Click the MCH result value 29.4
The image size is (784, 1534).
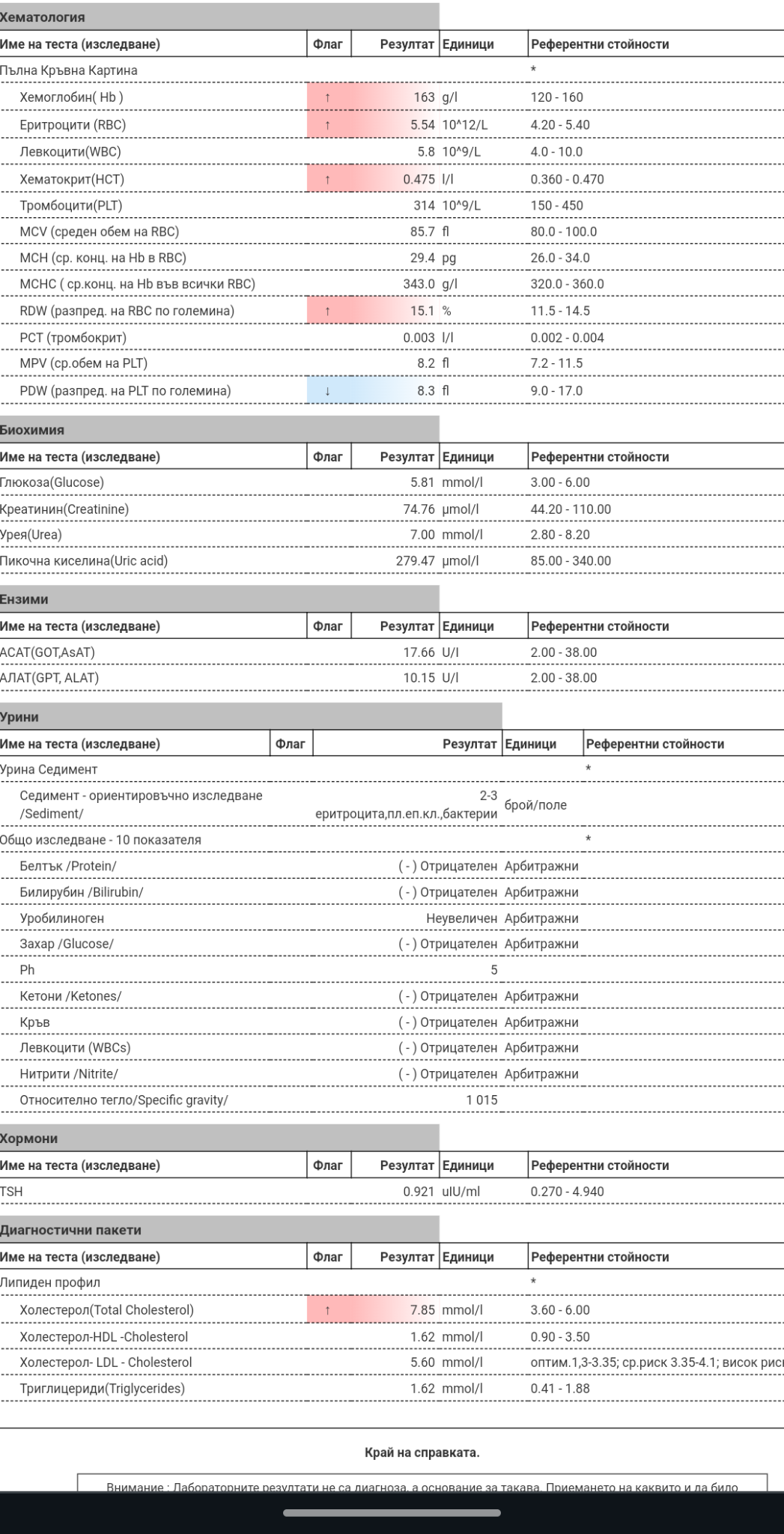click(x=422, y=258)
